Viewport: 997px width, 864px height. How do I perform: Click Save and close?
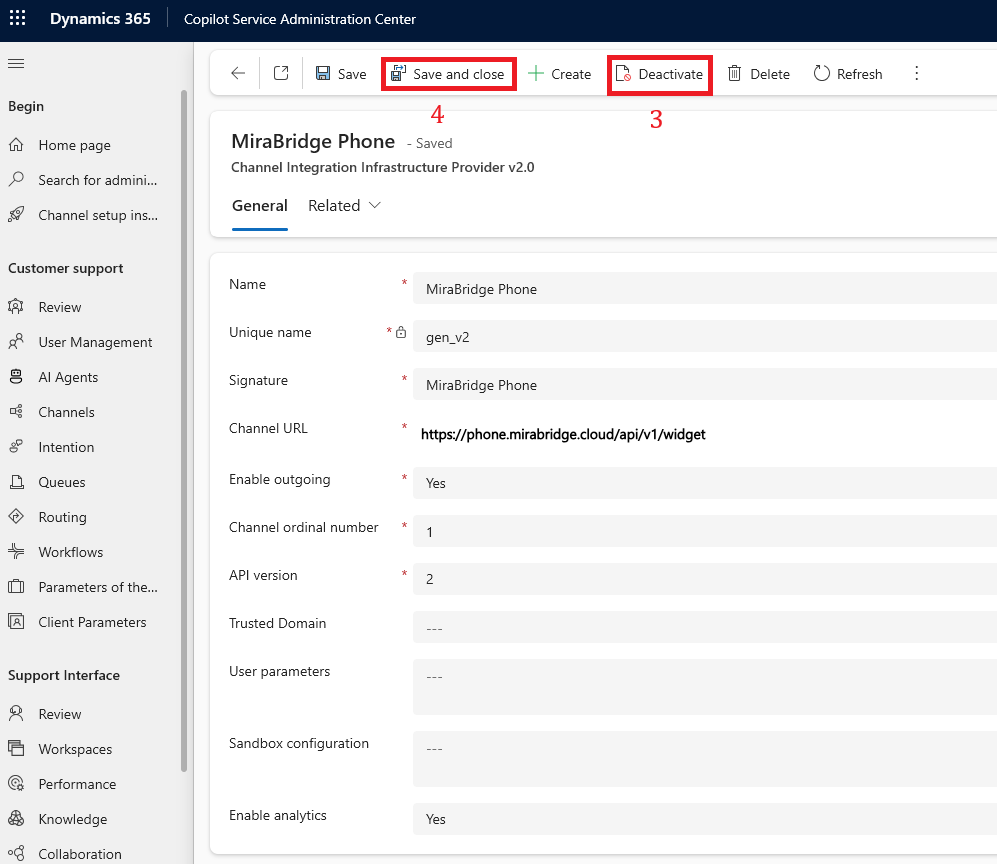click(x=449, y=74)
